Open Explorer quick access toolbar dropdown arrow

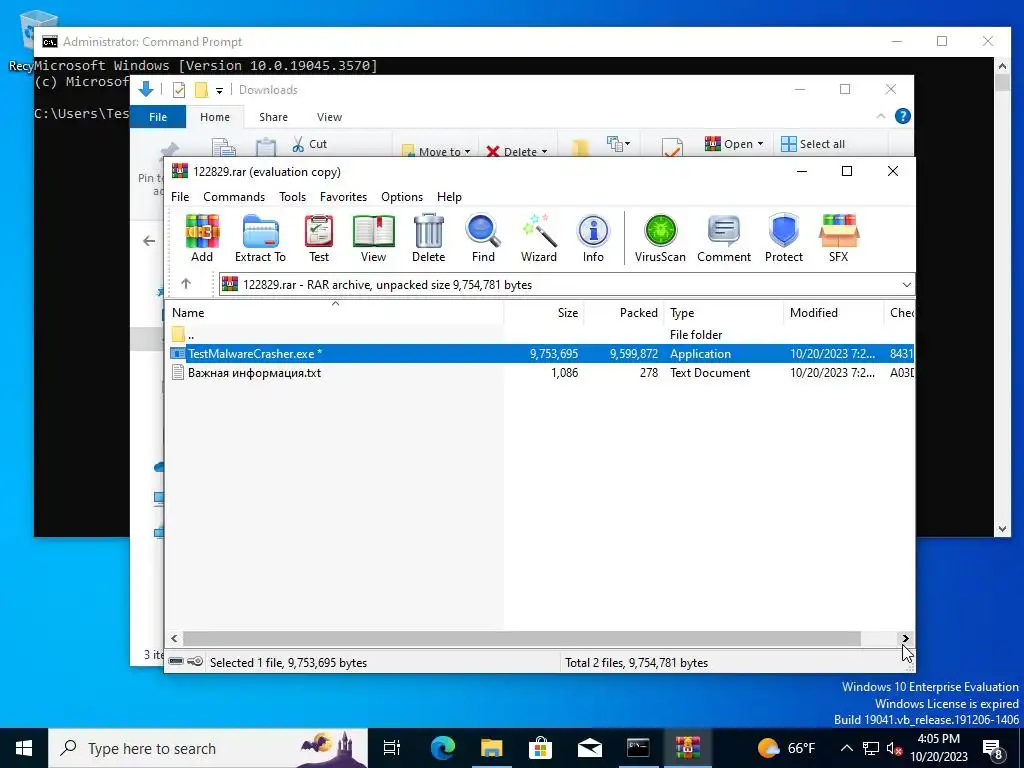219,90
